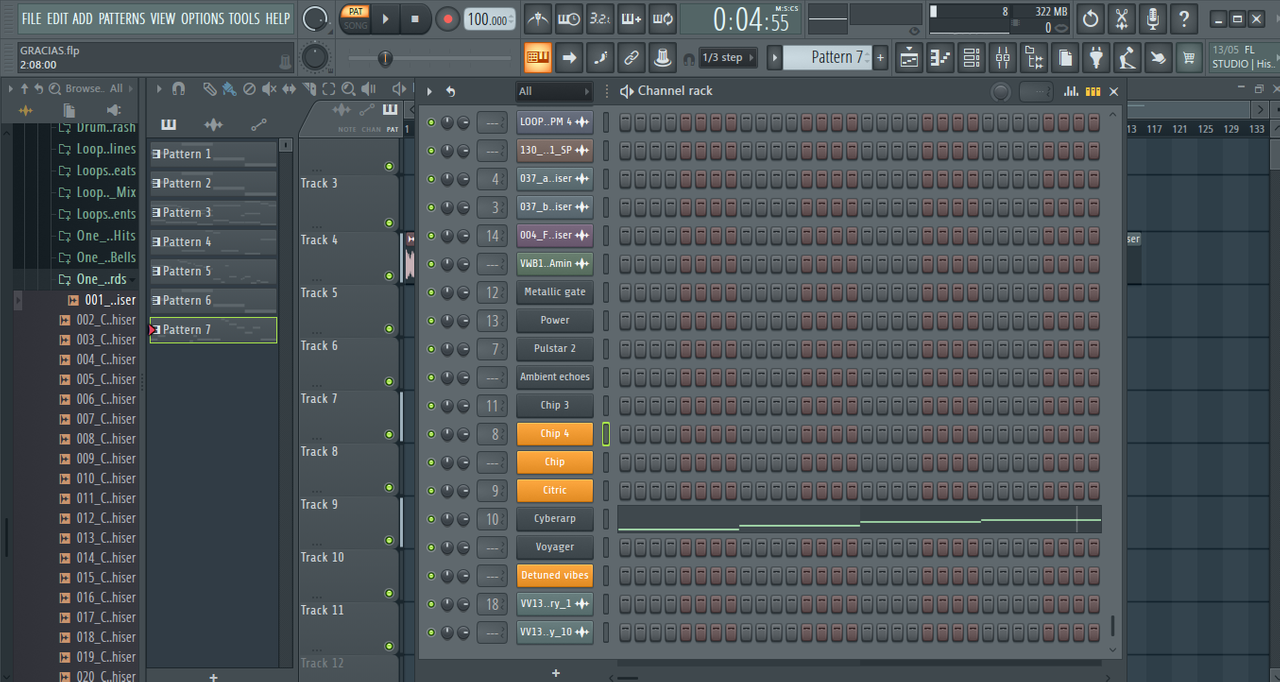Click the song position slider handle

tap(385, 58)
